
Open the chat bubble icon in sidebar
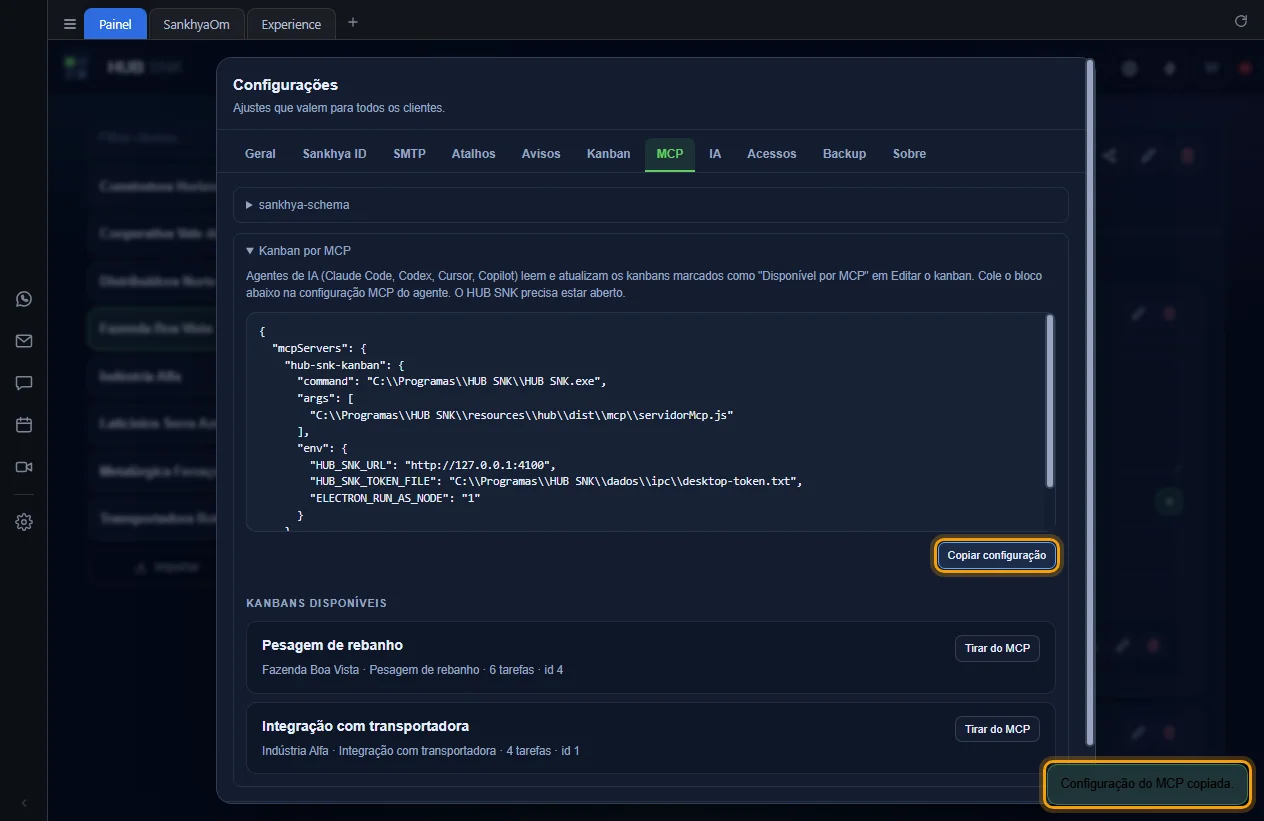[x=24, y=383]
